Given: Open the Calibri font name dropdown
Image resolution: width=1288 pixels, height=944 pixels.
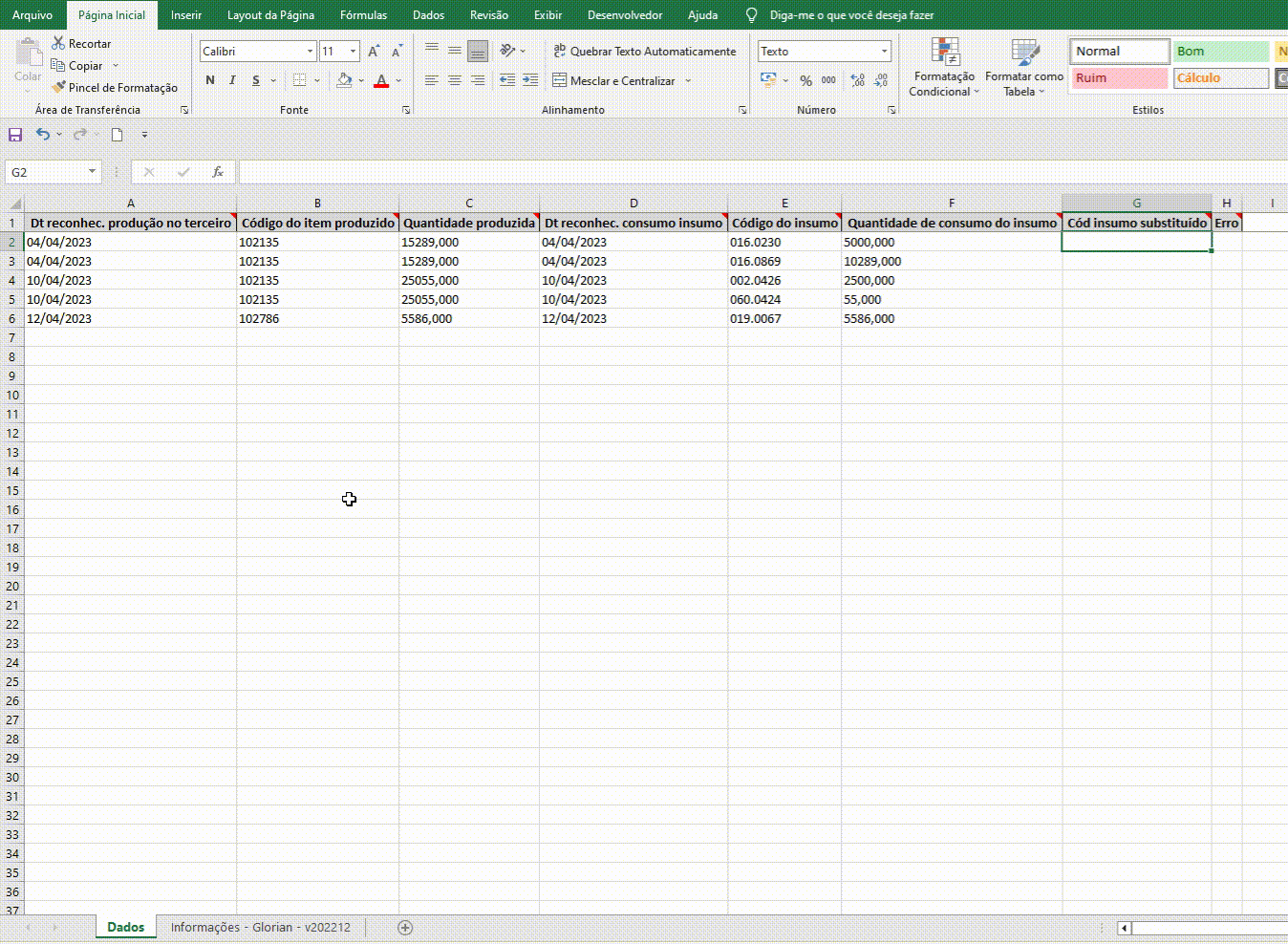Looking at the screenshot, I should pyautogui.click(x=310, y=52).
